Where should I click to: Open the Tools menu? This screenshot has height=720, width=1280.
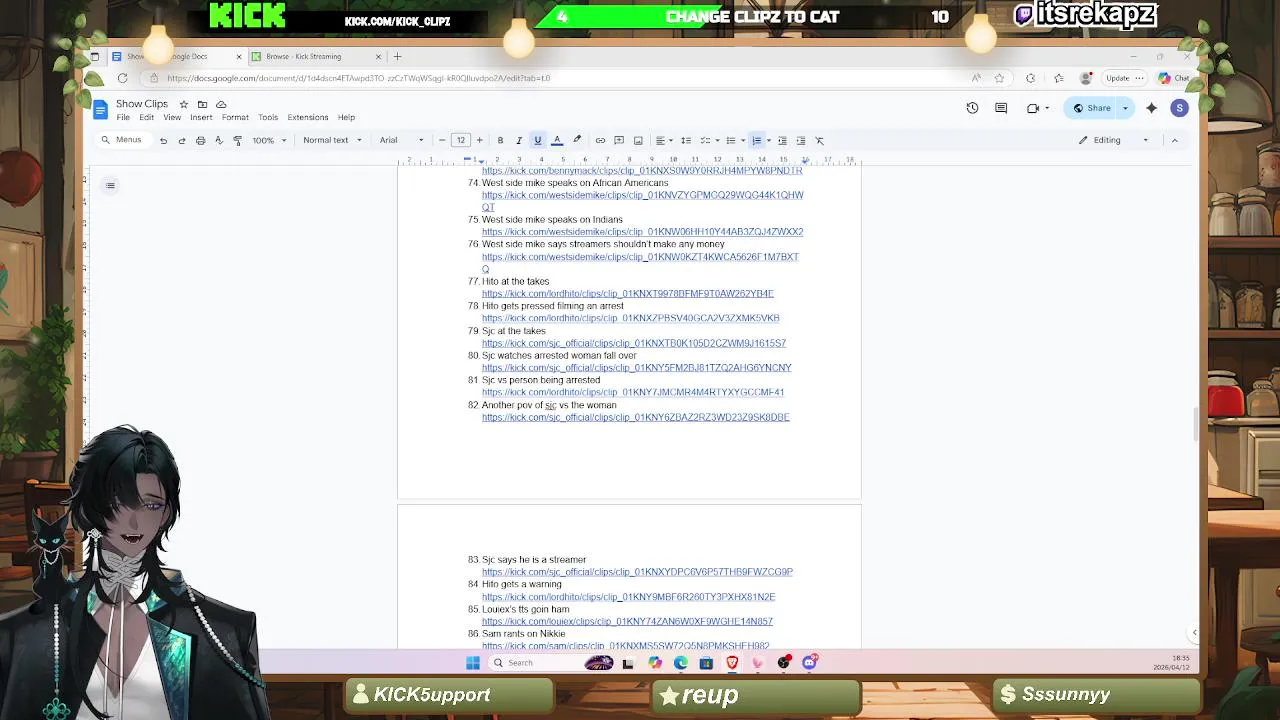point(268,117)
